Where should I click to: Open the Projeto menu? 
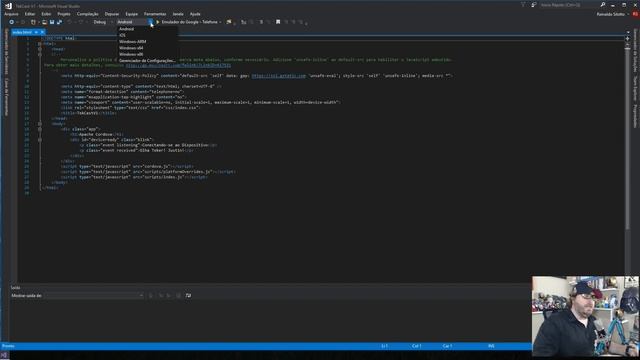coord(64,14)
